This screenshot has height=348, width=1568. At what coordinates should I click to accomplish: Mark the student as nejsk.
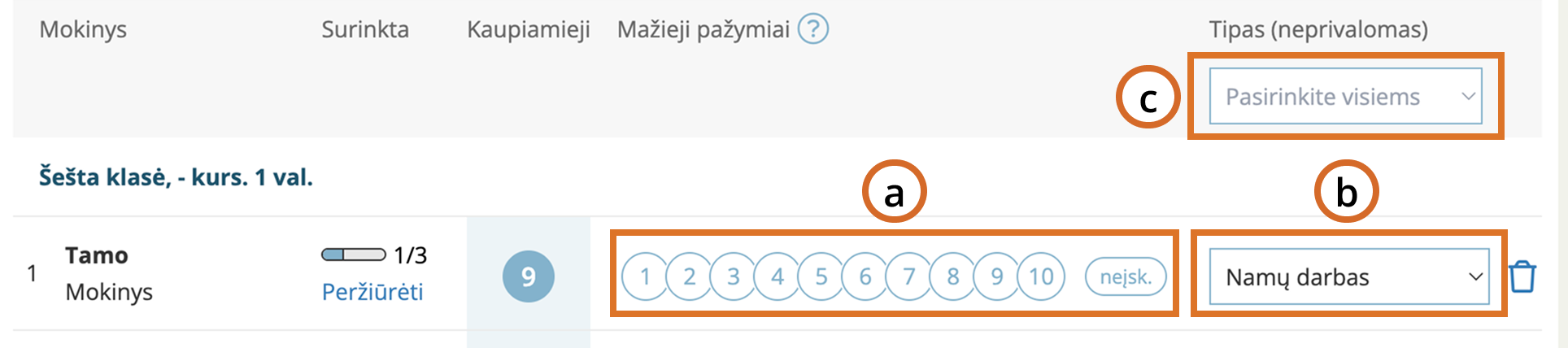pos(1126,277)
